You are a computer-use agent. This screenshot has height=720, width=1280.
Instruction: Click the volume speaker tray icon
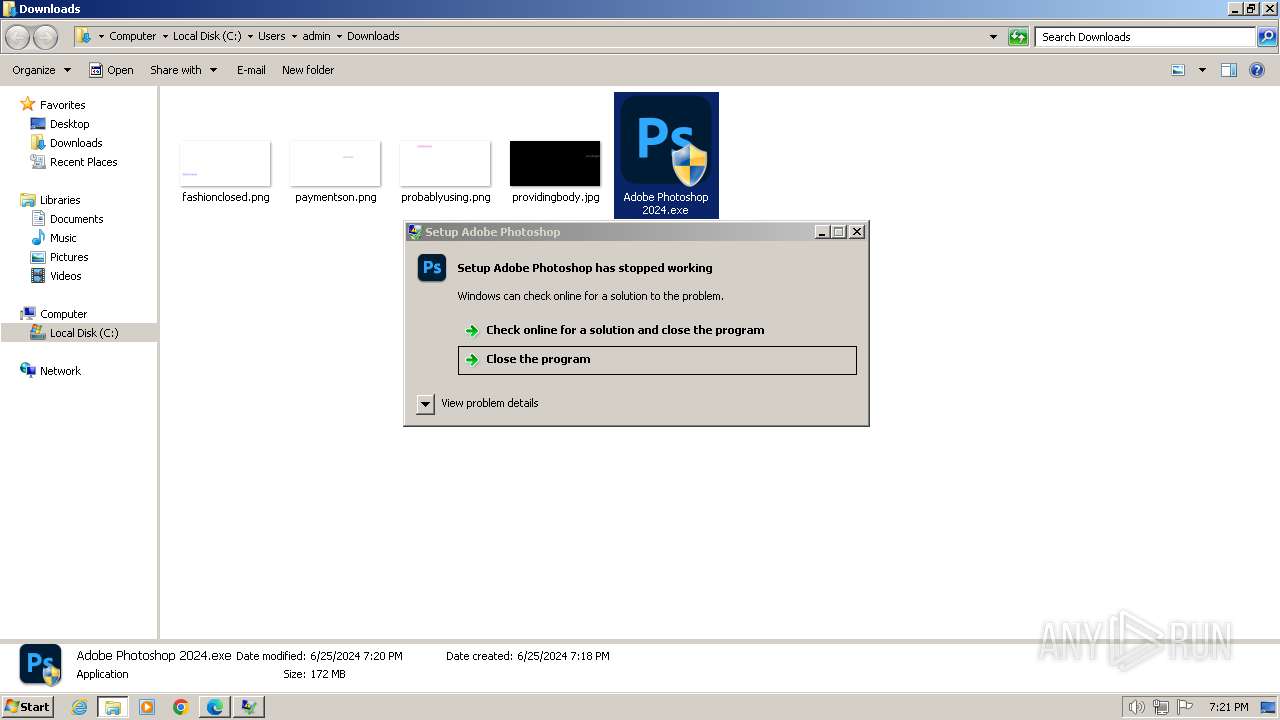coord(1137,707)
